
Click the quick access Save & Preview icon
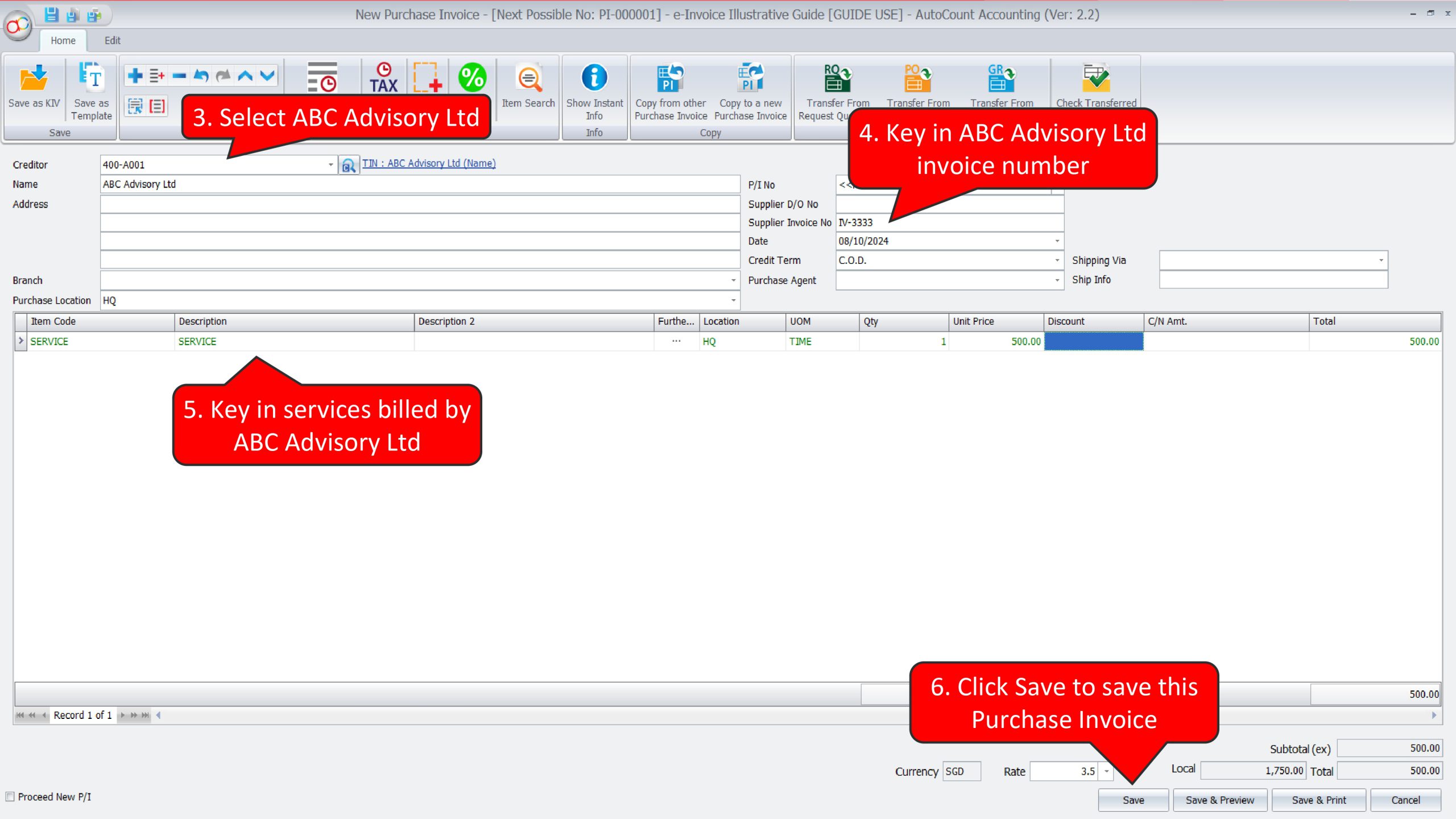pos(72,15)
